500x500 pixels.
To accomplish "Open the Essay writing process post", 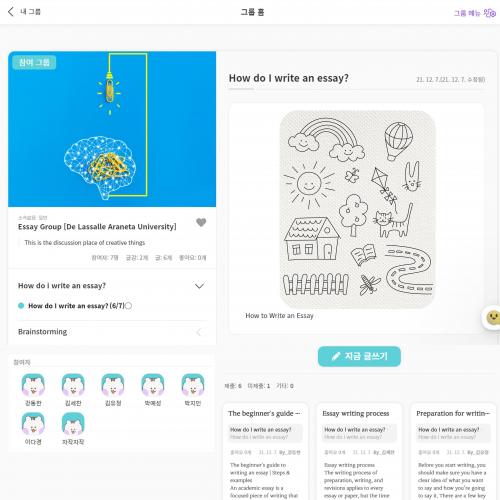I will (359, 452).
